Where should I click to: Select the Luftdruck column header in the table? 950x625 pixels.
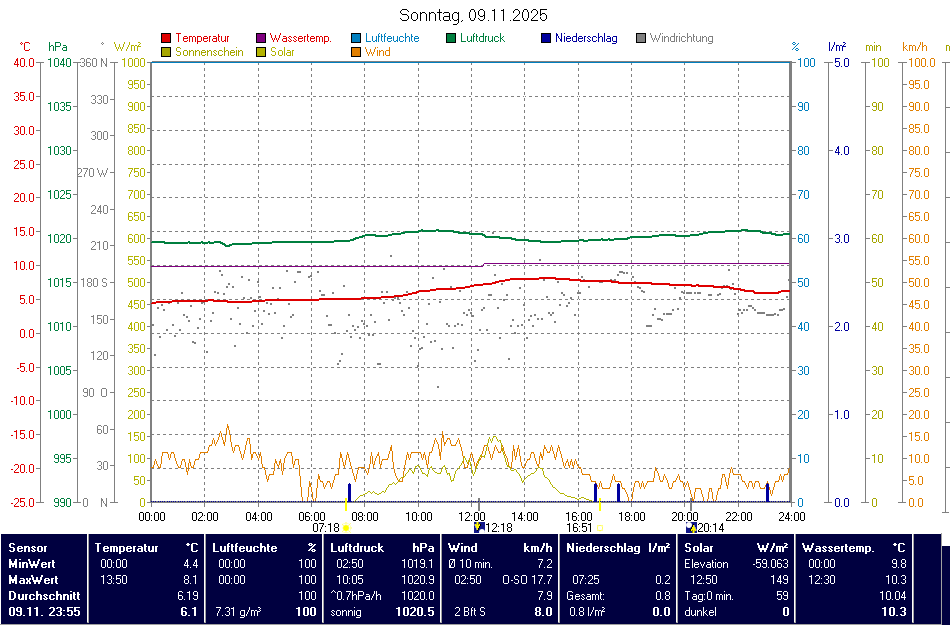pyautogui.click(x=356, y=548)
